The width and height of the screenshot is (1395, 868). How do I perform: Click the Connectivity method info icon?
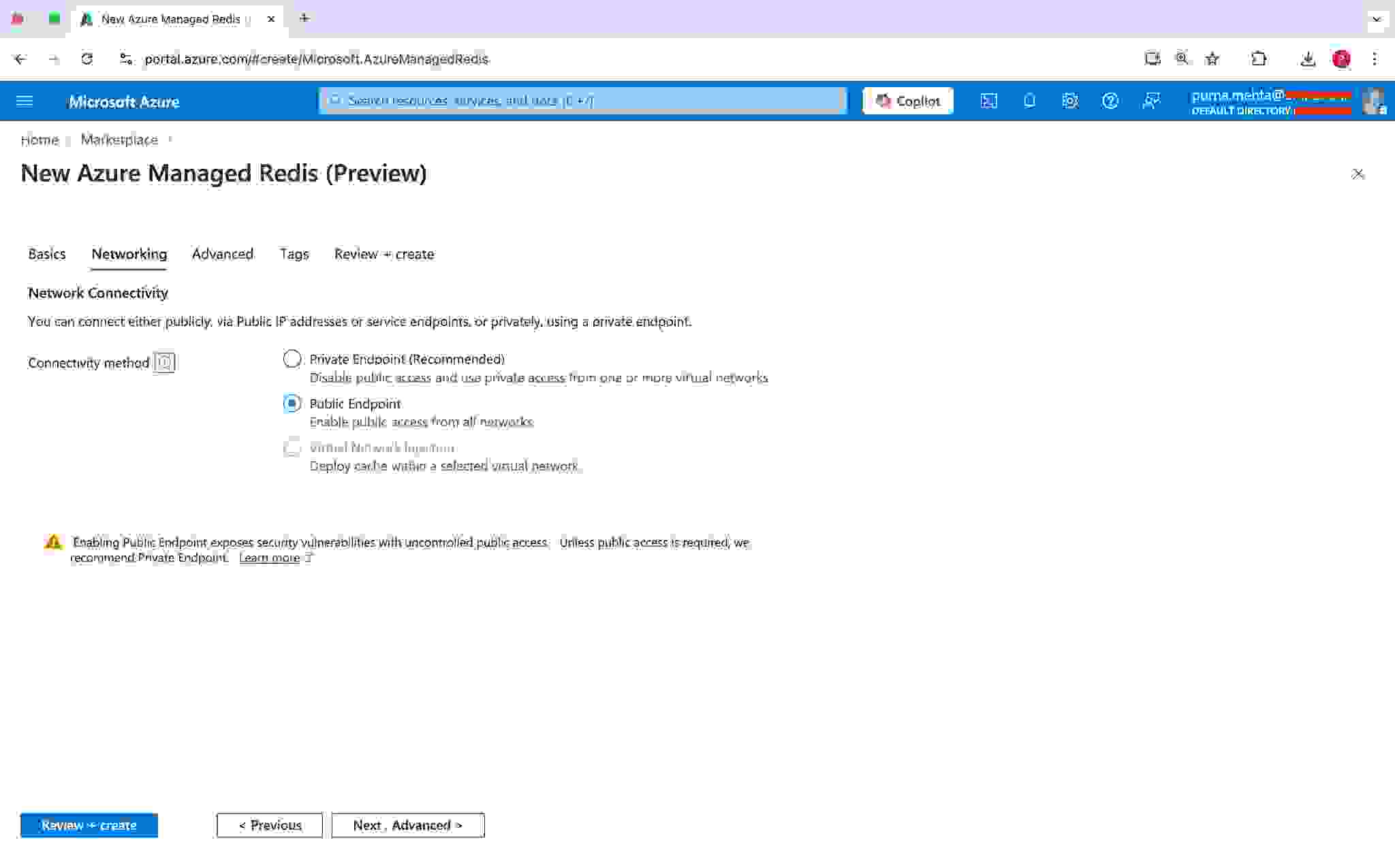tap(164, 363)
